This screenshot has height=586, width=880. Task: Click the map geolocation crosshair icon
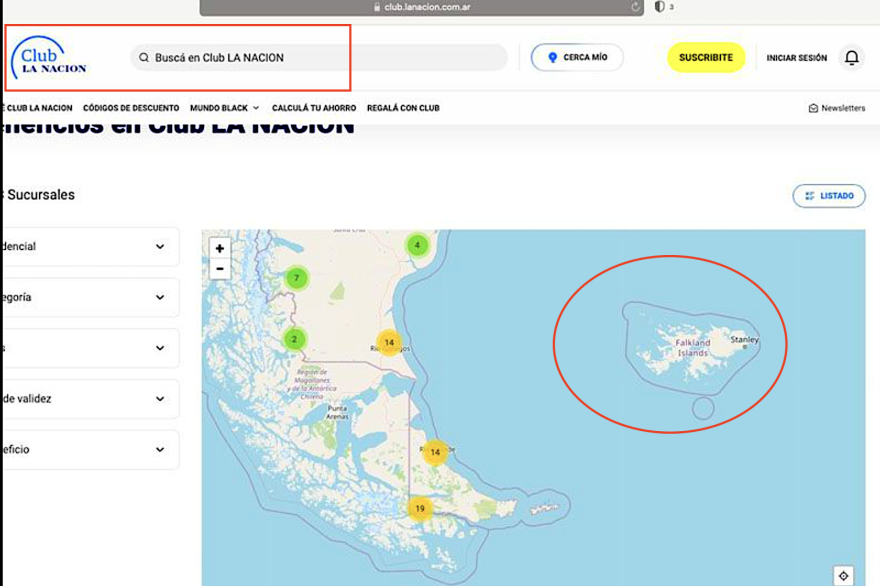843,576
